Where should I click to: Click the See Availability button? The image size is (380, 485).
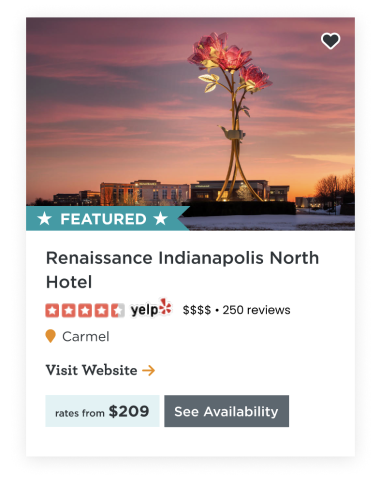click(x=227, y=411)
